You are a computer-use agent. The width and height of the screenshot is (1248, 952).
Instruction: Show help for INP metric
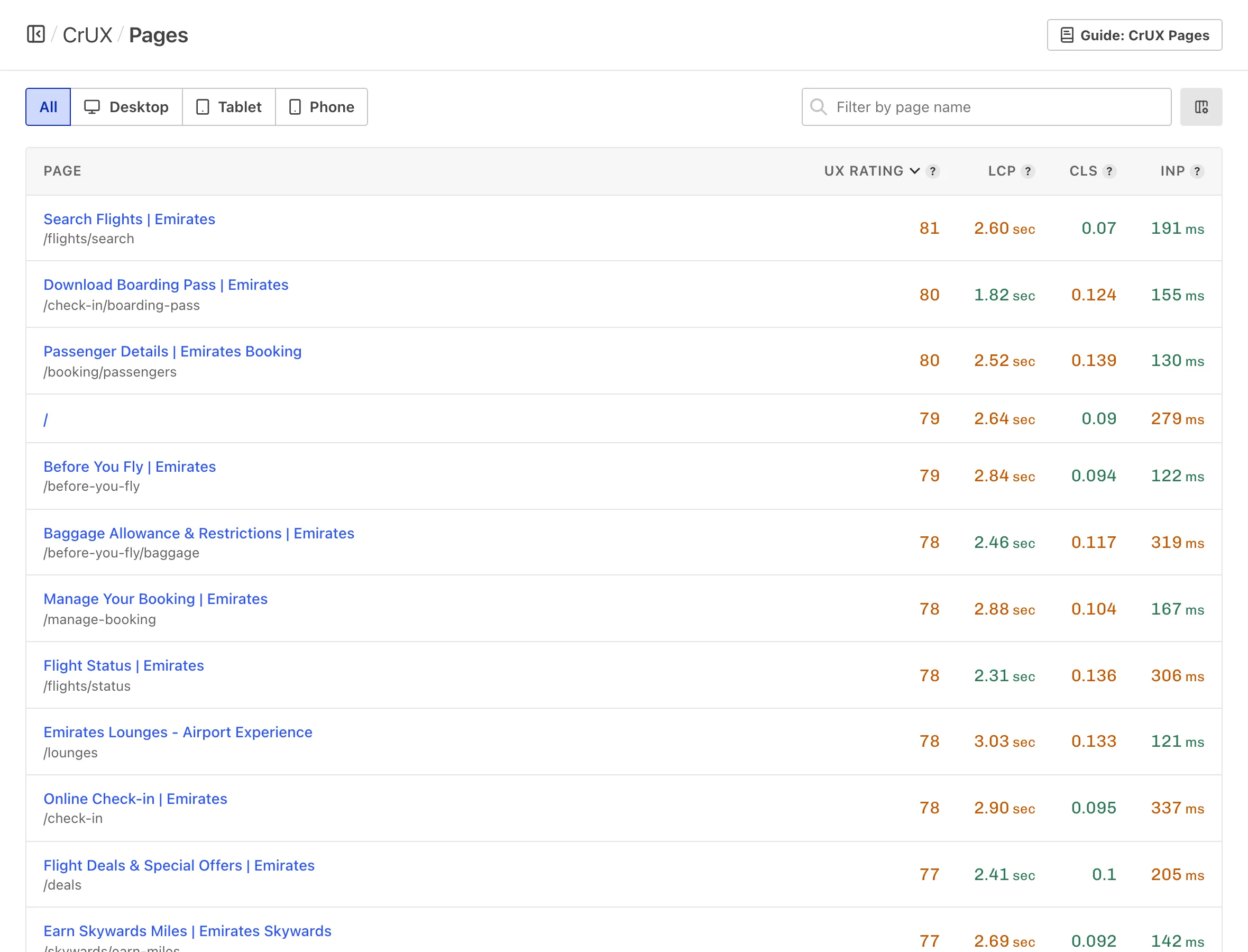coord(1197,170)
